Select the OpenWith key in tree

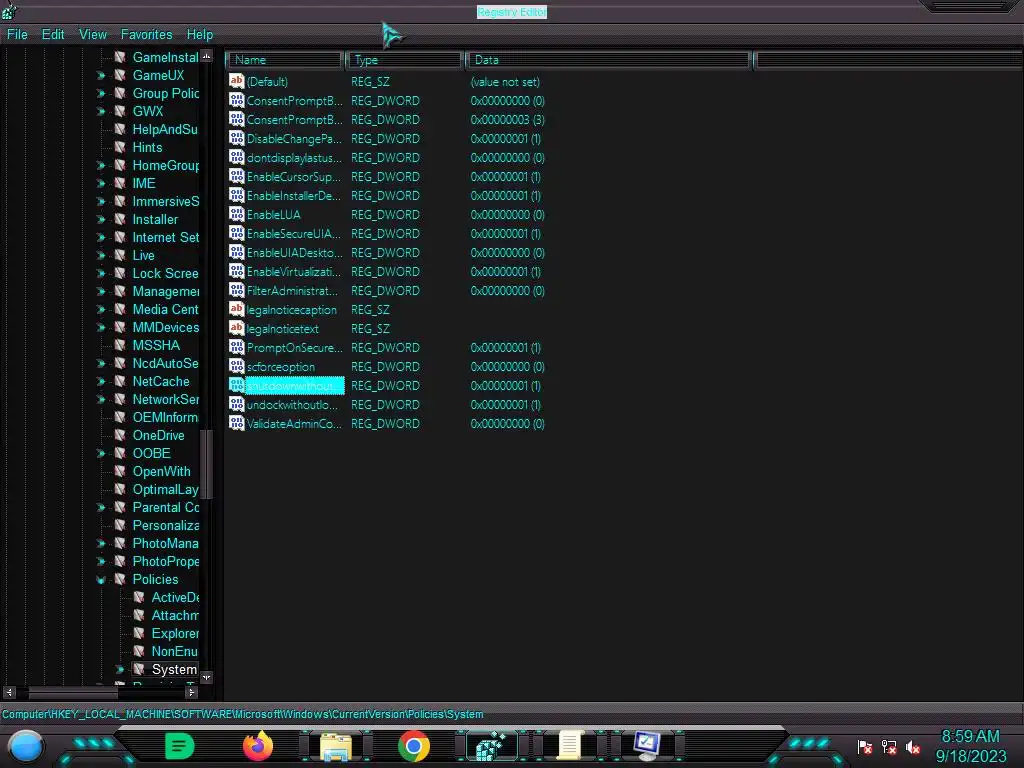[x=161, y=472]
